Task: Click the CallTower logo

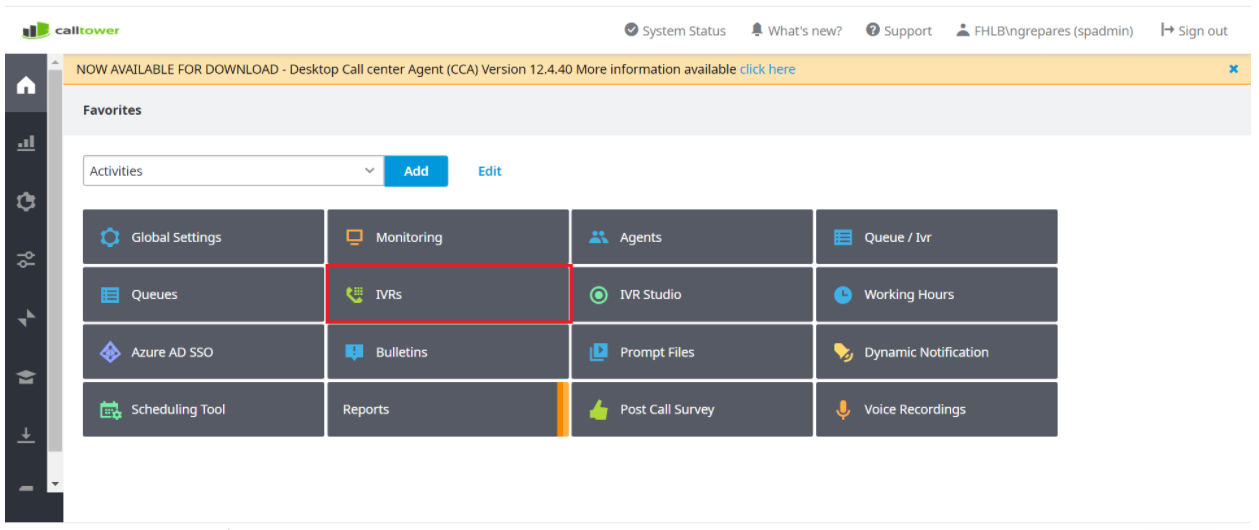Action: 71,31
